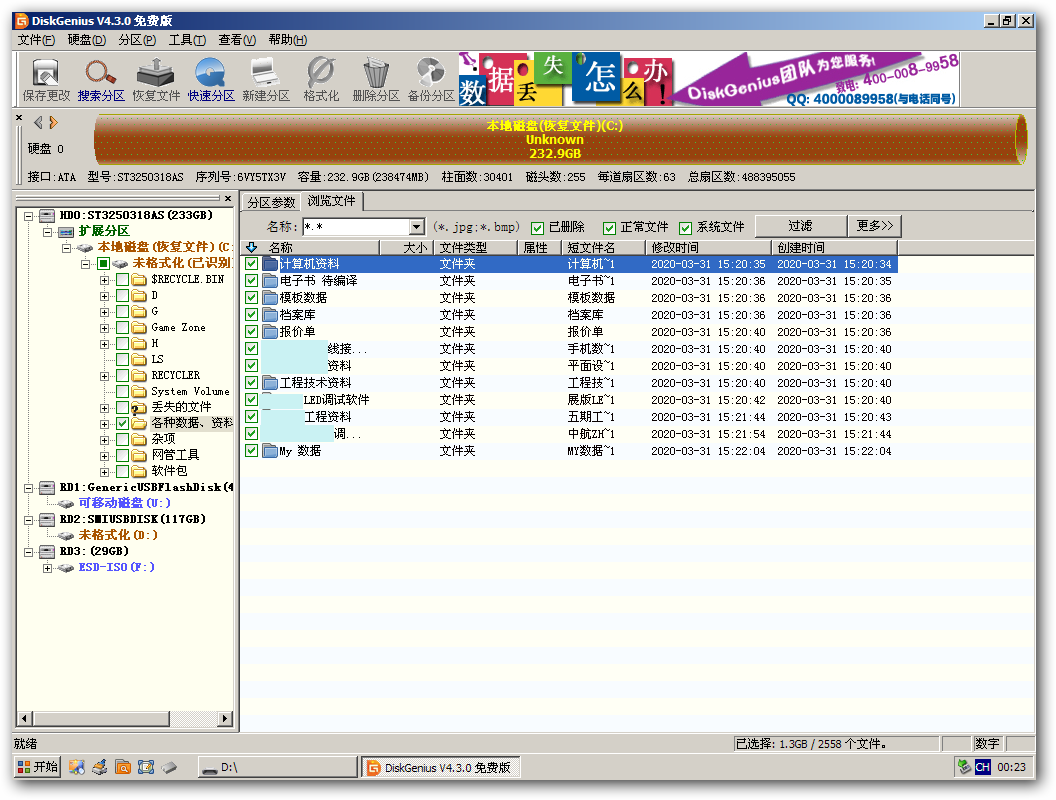1056x800 pixels.
Task: Open the Backup Partition (备份分区) tool
Action: click(431, 79)
